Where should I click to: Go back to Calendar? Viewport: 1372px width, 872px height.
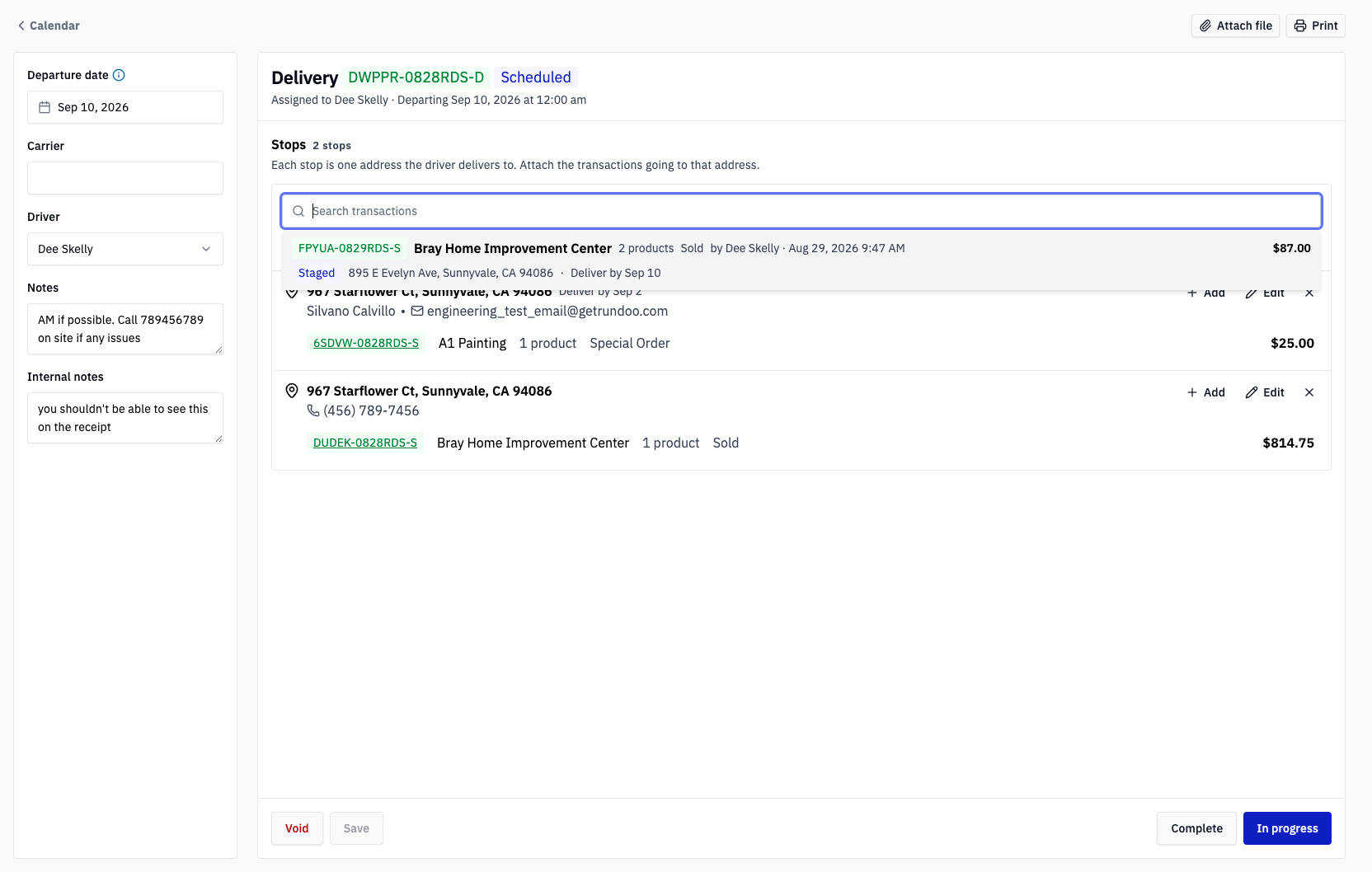click(x=49, y=26)
